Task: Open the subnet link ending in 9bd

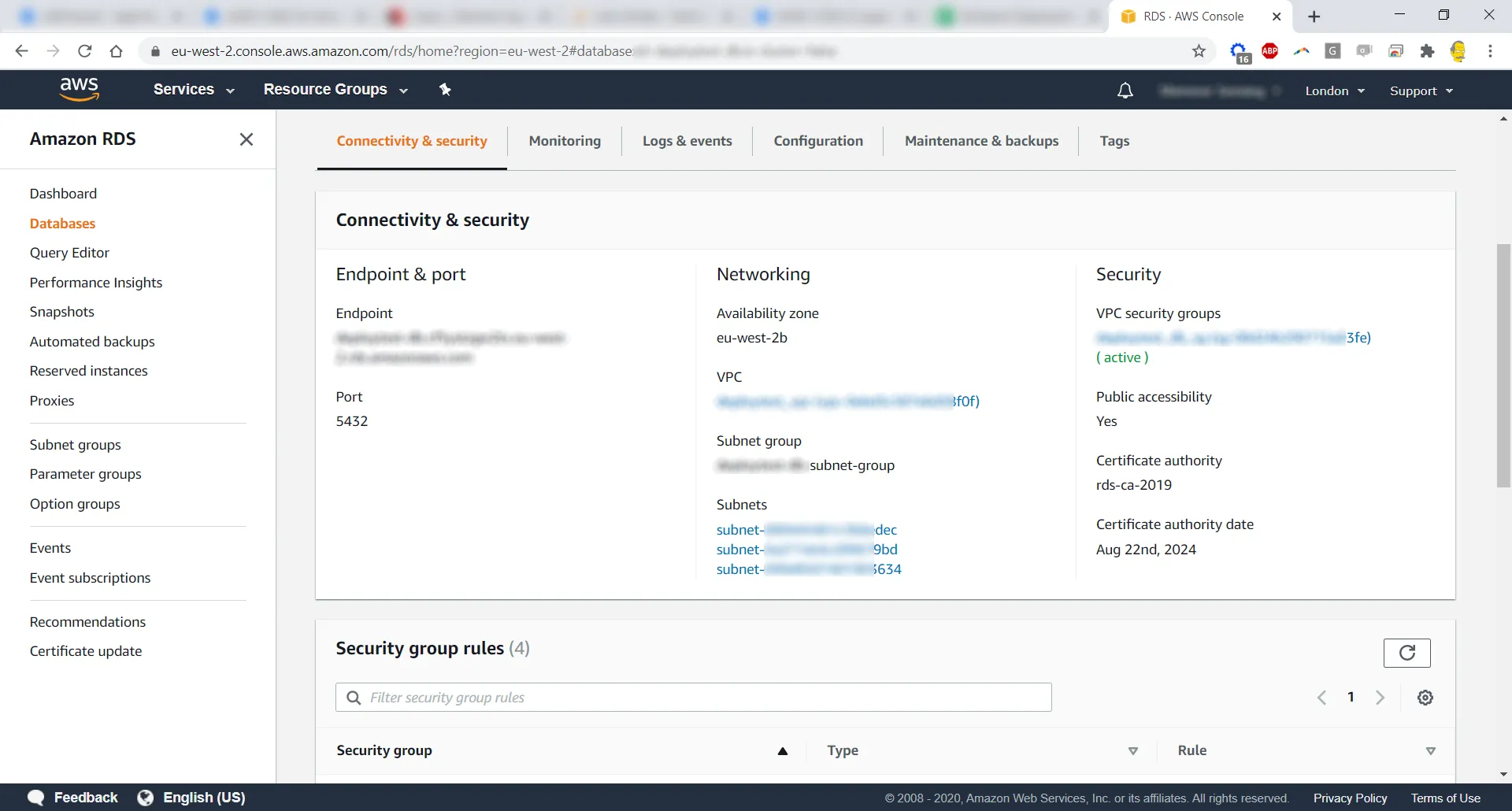Action: [806, 550]
